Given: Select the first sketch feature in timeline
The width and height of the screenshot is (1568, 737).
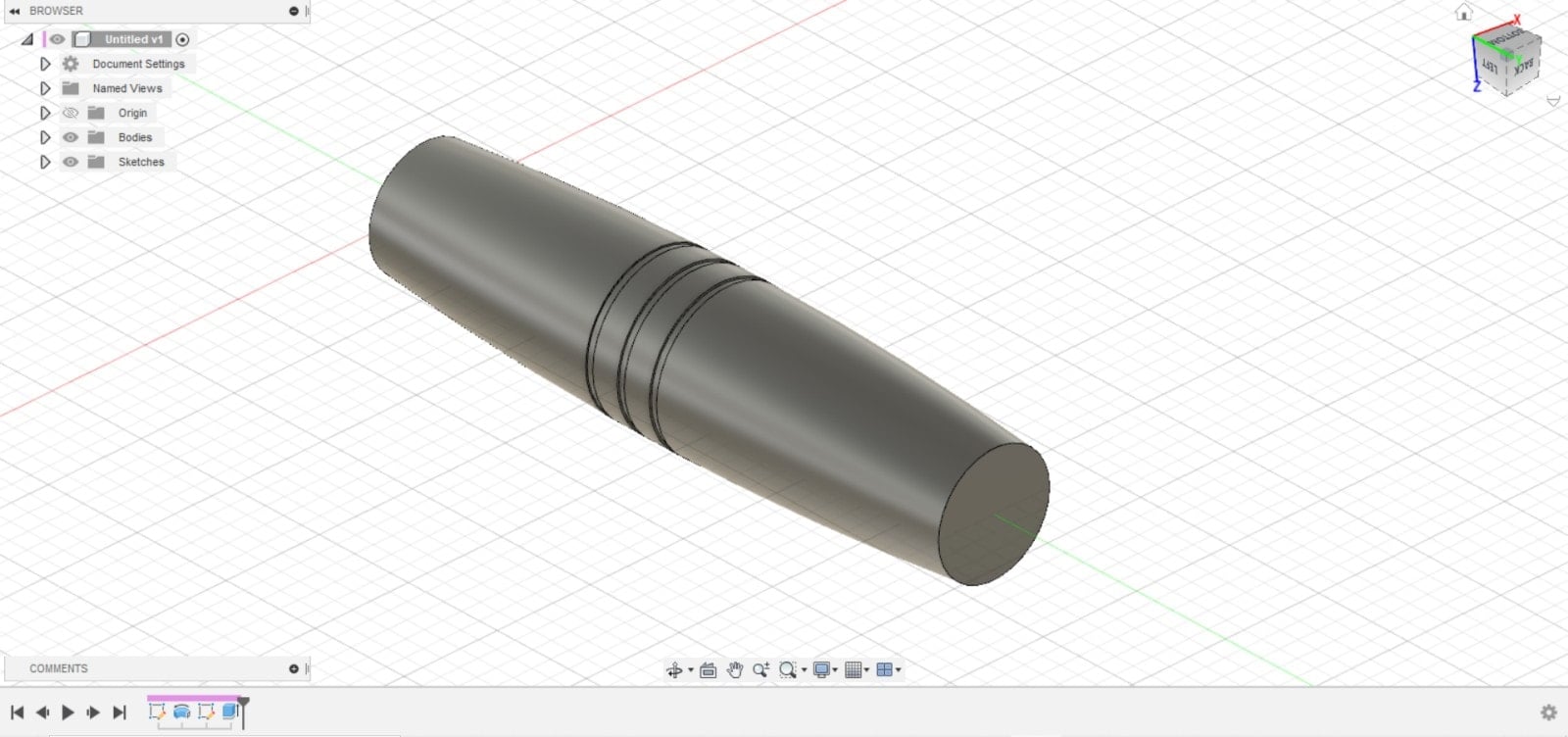Looking at the screenshot, I should [x=157, y=712].
